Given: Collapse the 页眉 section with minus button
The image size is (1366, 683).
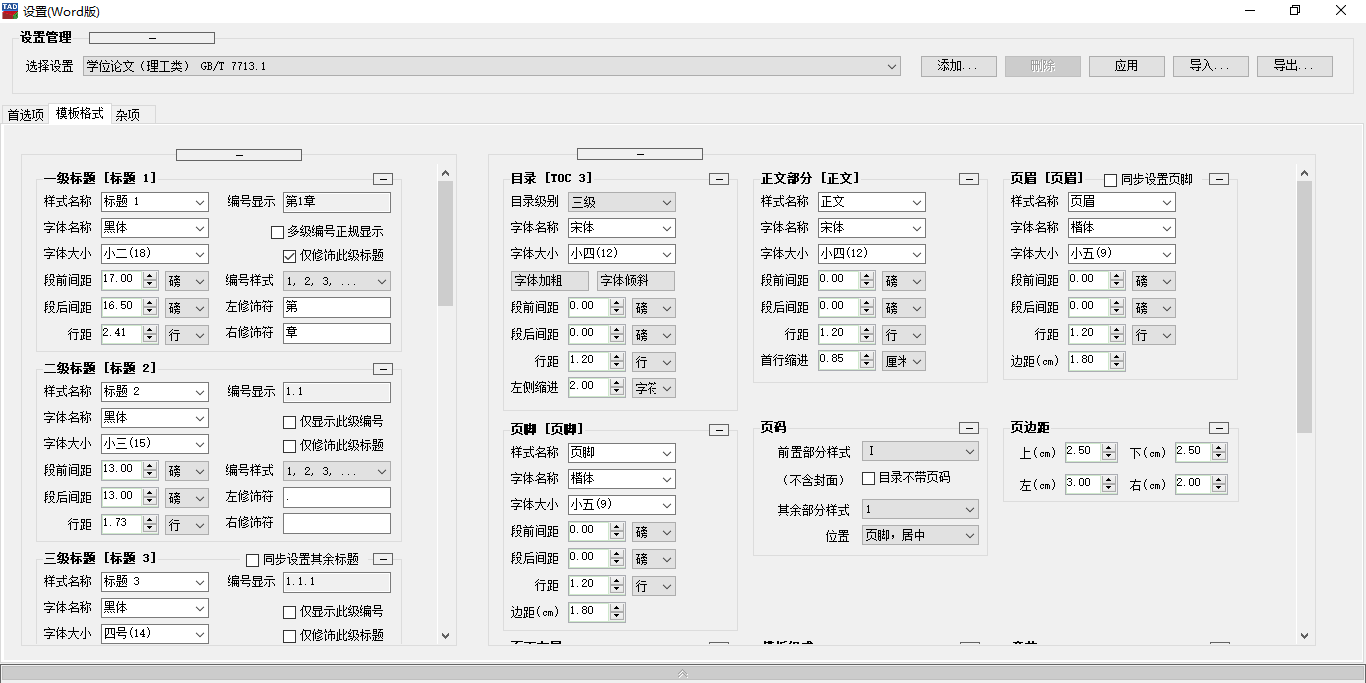Looking at the screenshot, I should tap(1218, 179).
